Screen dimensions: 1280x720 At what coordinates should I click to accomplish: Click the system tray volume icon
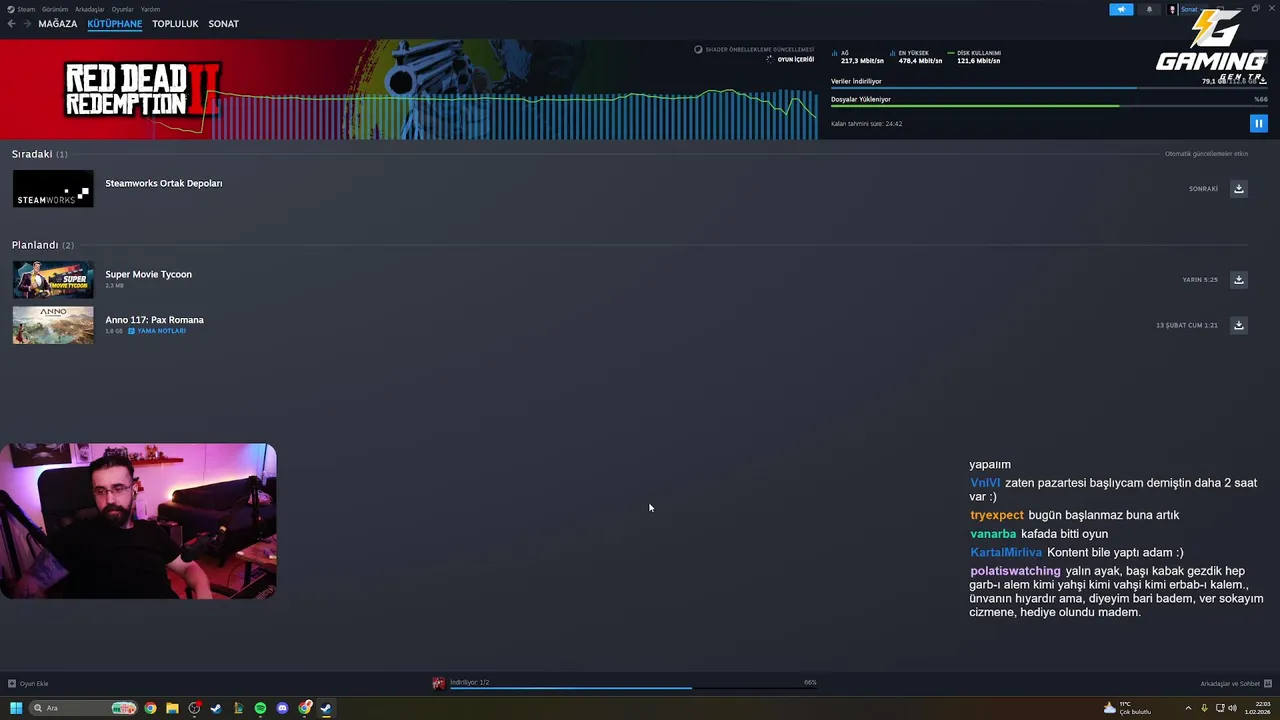pos(1232,708)
